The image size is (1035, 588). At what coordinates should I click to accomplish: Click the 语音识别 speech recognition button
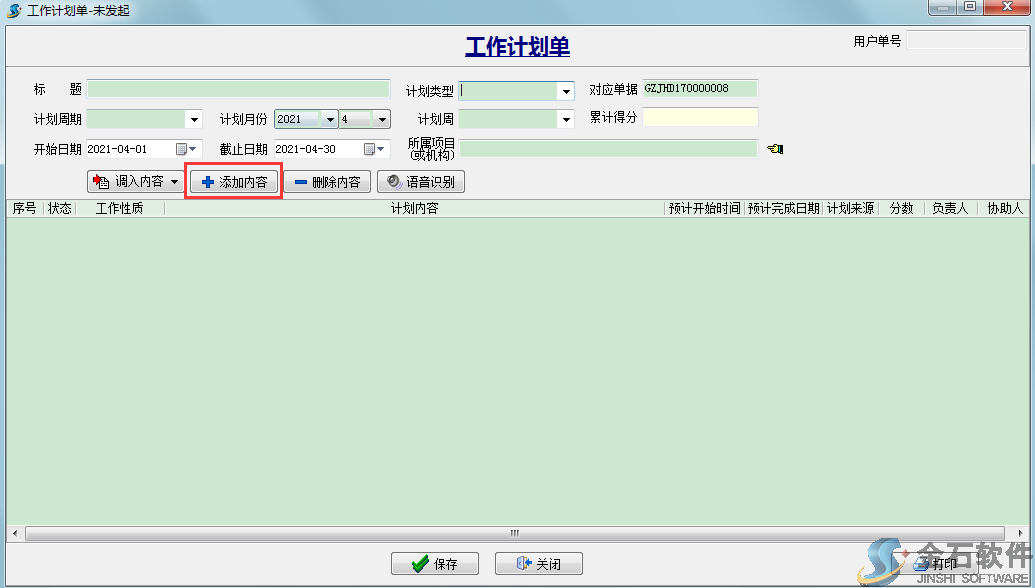coord(421,182)
